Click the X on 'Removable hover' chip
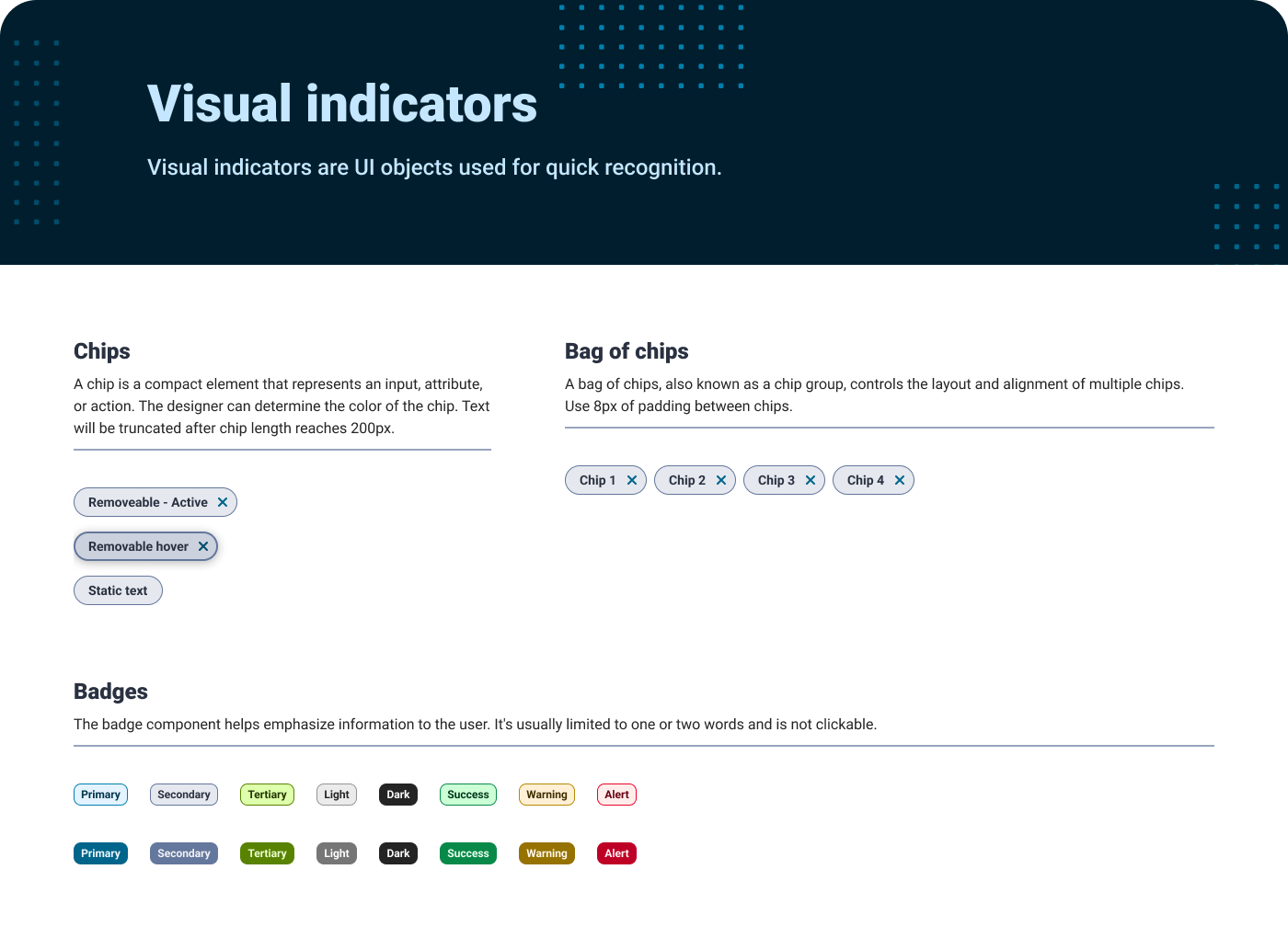Image resolution: width=1288 pixels, height=938 pixels. (x=203, y=546)
